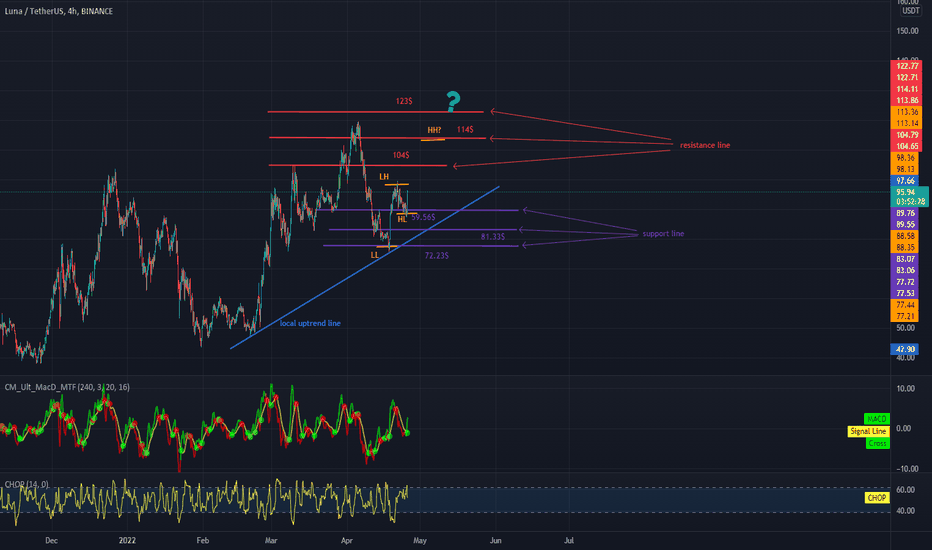Click the yellow CHOP axis label
The height and width of the screenshot is (550, 932).
click(877, 498)
